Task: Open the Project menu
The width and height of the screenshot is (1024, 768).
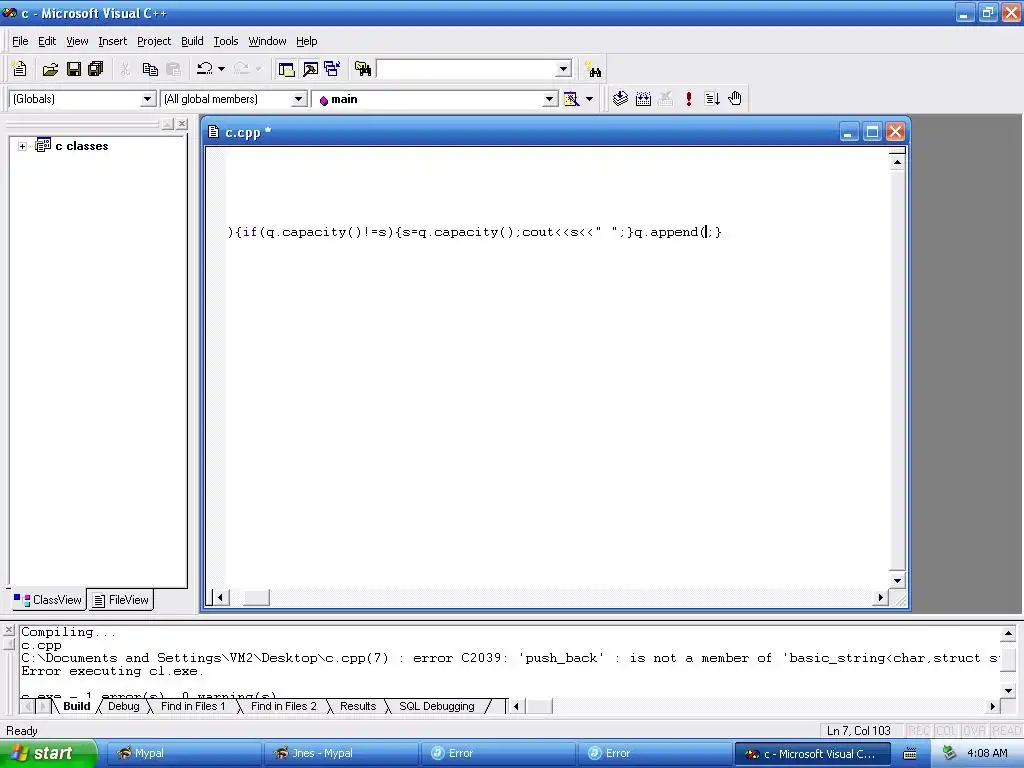Action: tap(154, 41)
